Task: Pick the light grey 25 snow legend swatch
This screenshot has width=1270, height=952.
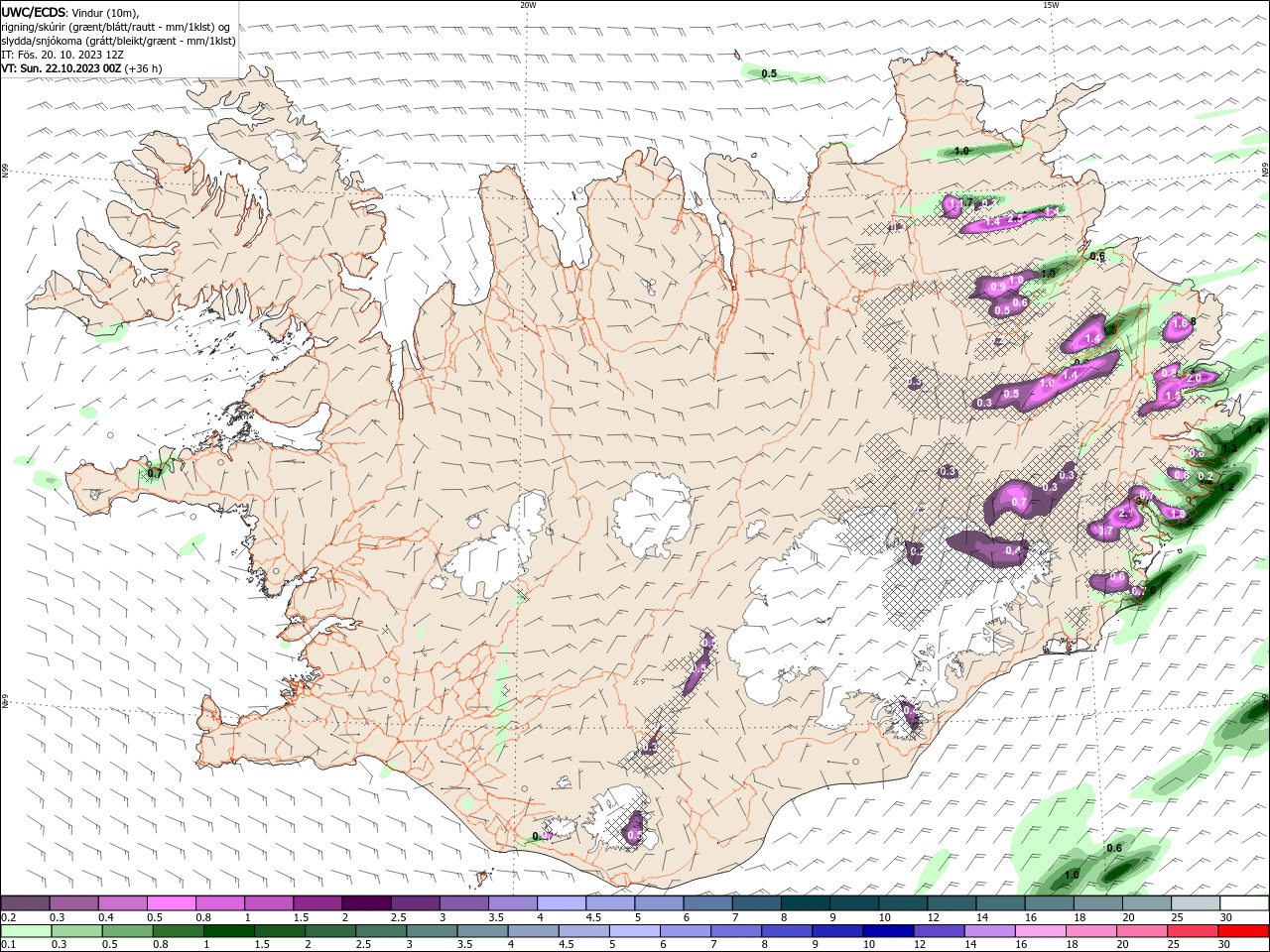Action: (x=1195, y=902)
